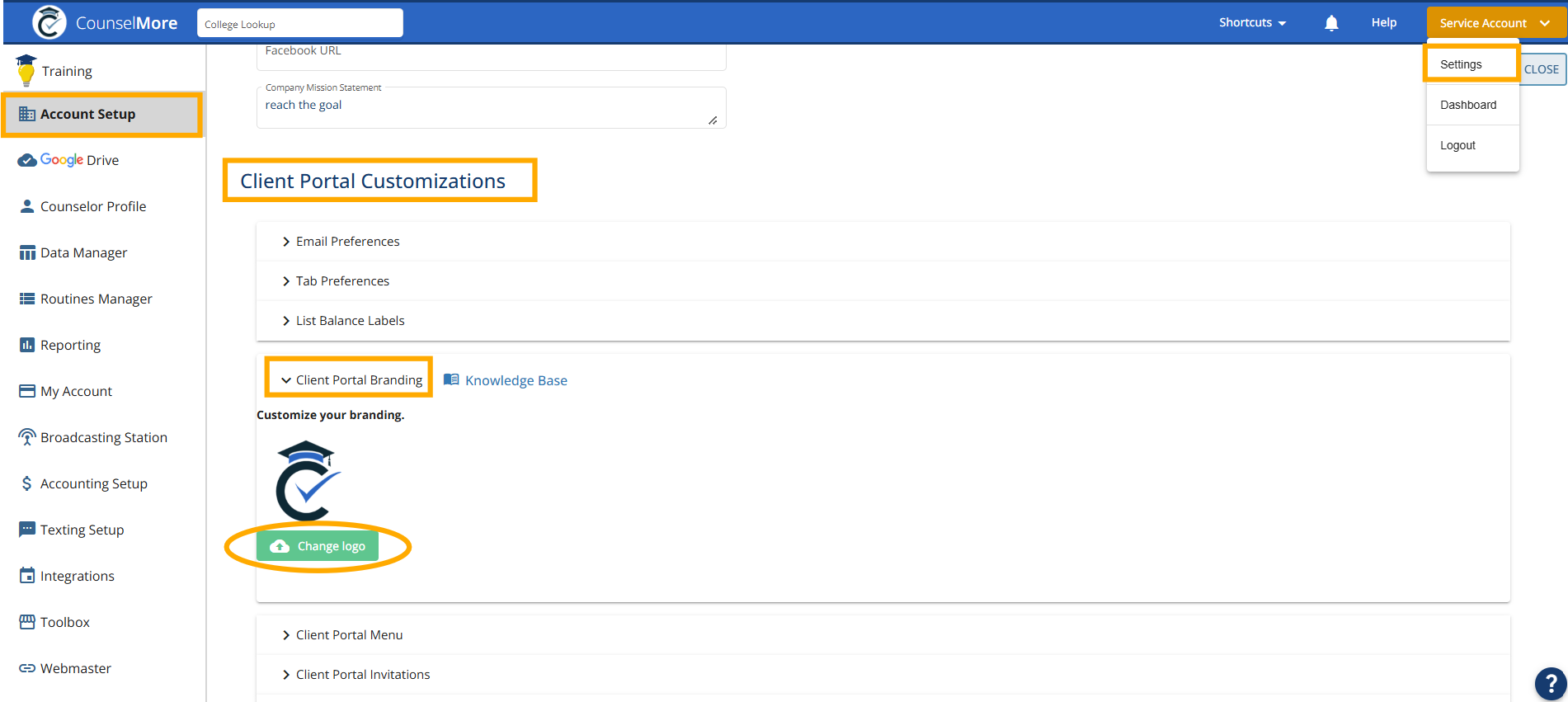Image resolution: width=1568 pixels, height=702 pixels.
Task: Select Logout from account menu
Action: 1472,145
